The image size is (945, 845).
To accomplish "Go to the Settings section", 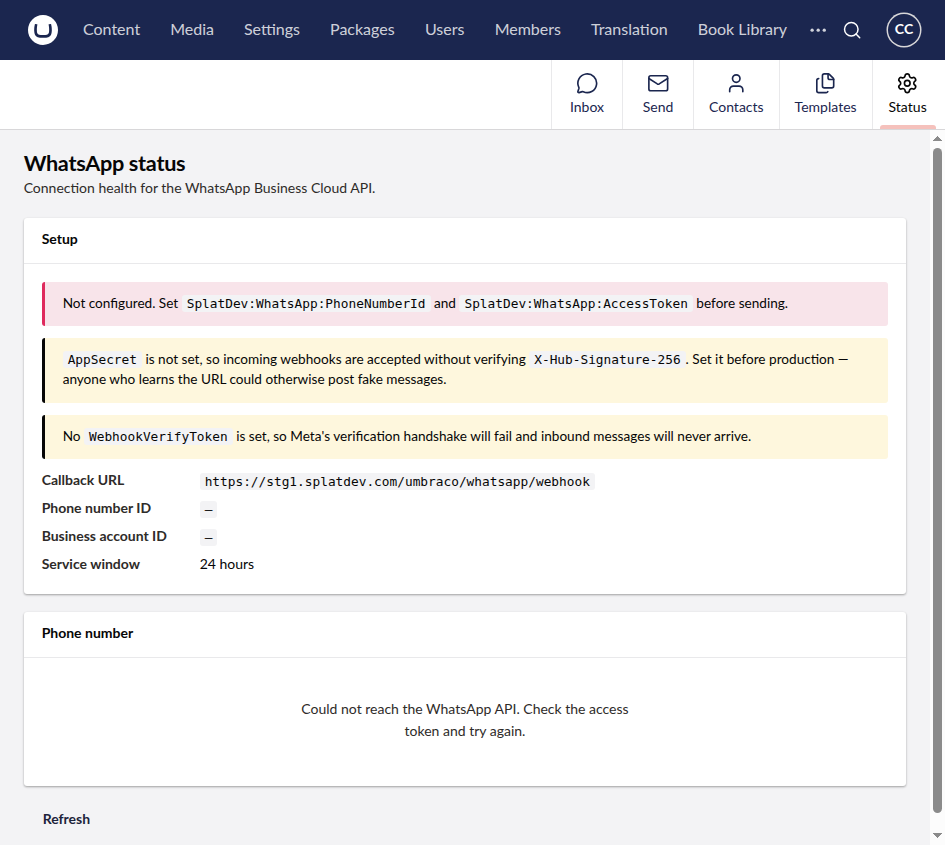I will 272,30.
